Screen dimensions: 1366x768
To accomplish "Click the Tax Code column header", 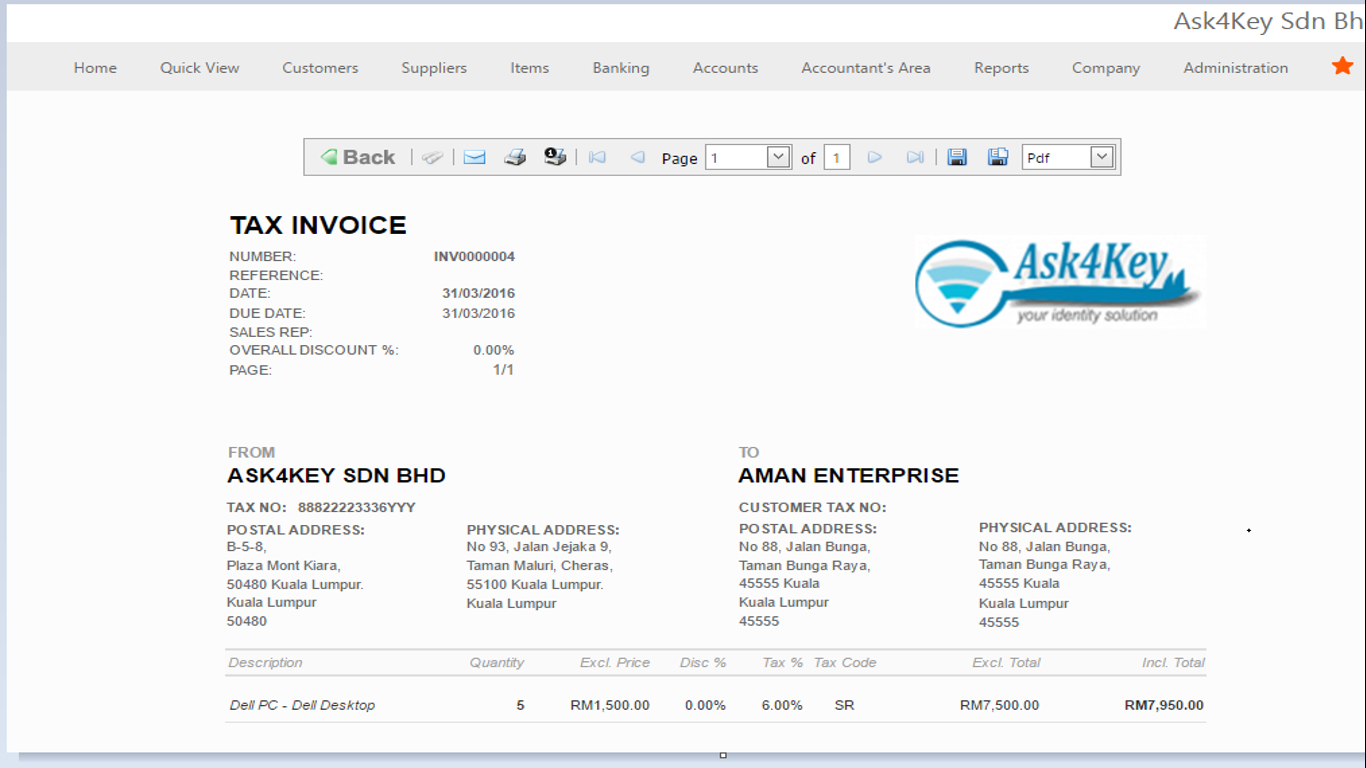I will (845, 662).
